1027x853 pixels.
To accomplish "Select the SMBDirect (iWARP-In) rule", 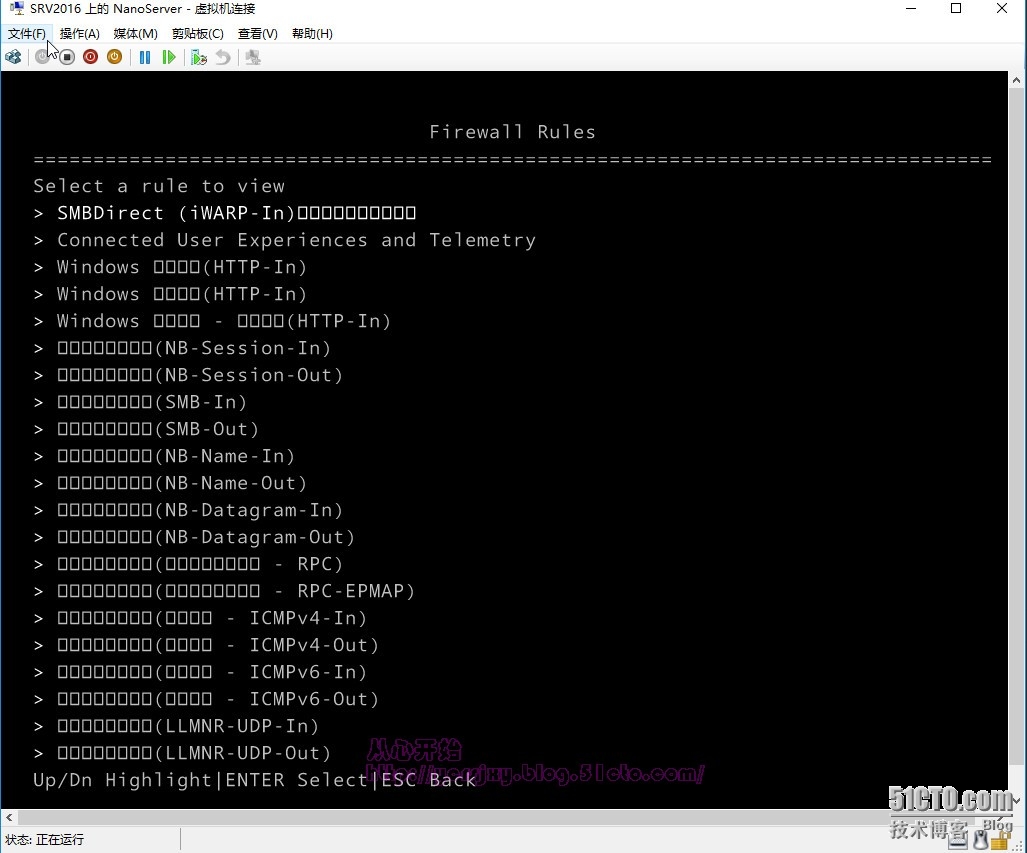I will pyautogui.click(x=225, y=213).
